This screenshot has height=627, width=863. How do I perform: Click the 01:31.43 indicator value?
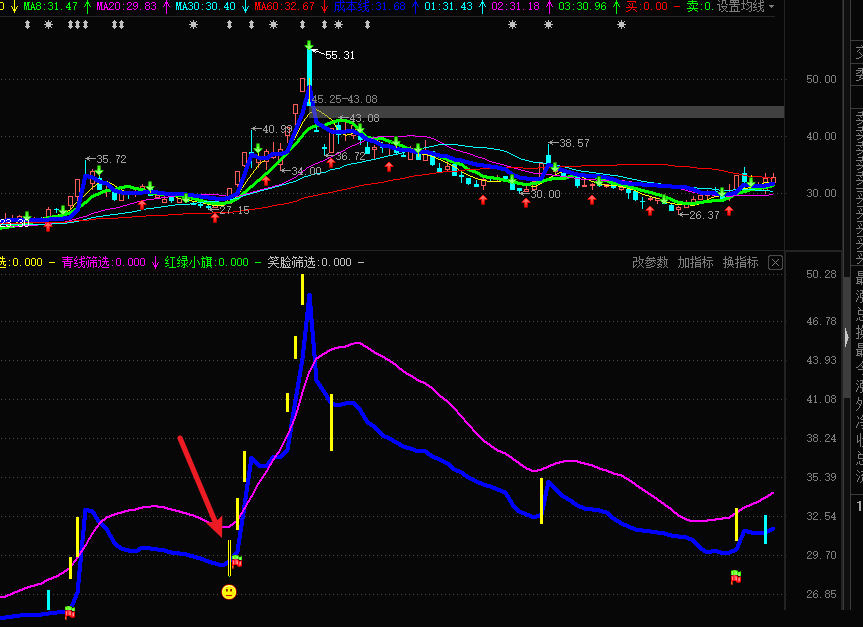point(448,7)
